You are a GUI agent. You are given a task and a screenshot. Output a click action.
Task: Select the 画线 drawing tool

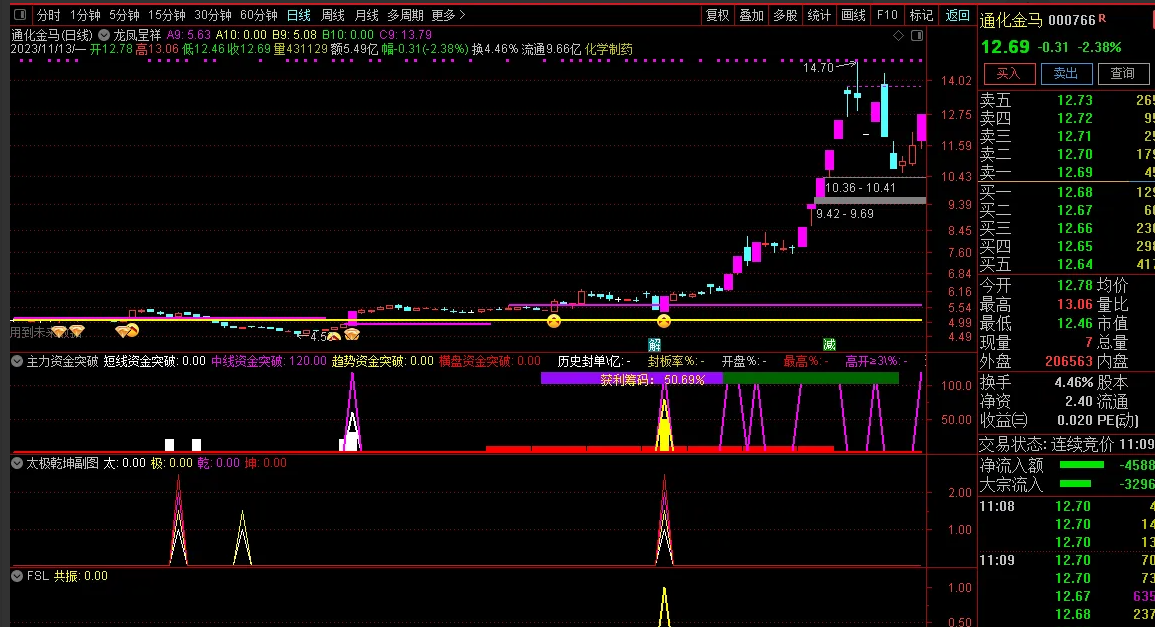853,15
